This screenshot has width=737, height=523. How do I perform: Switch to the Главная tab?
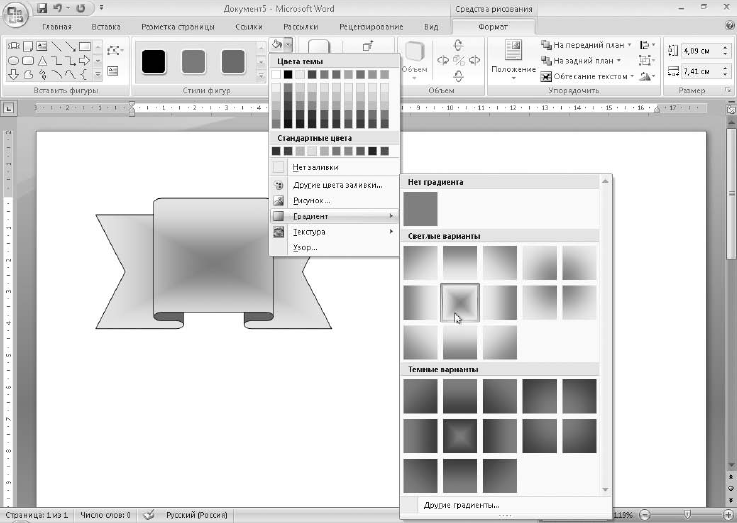pos(57,27)
